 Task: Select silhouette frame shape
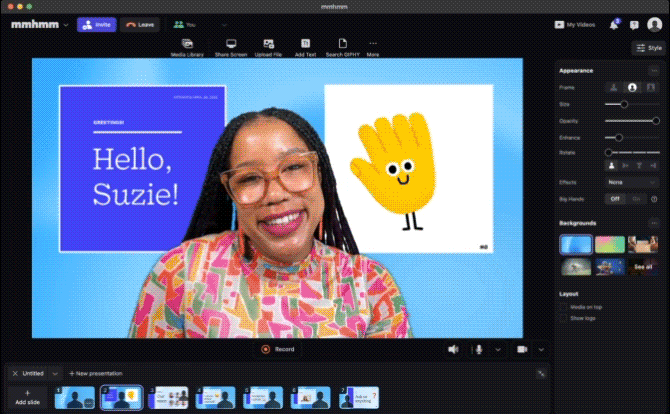pyautogui.click(x=614, y=88)
